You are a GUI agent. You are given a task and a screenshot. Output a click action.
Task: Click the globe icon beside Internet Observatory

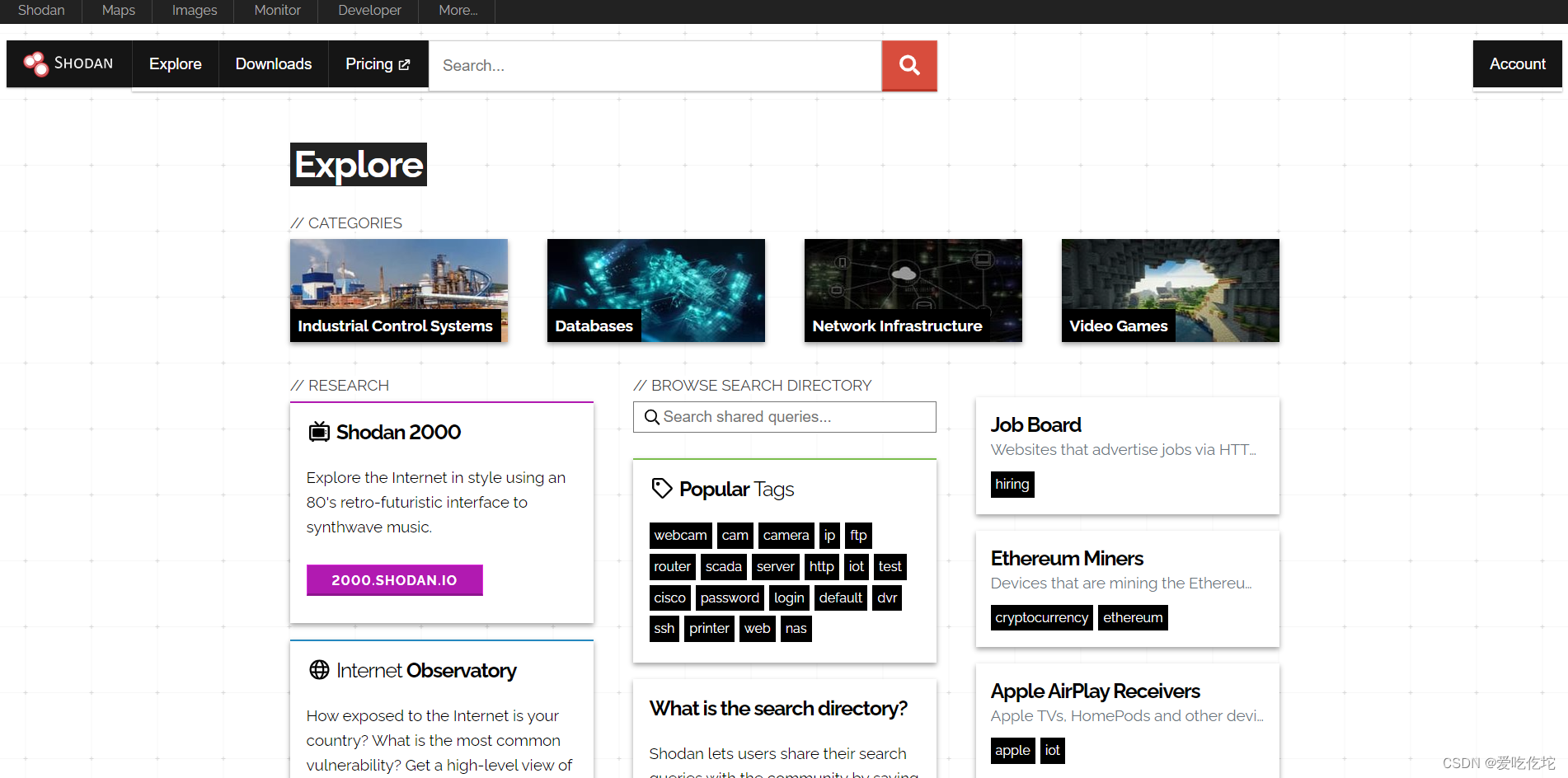319,670
